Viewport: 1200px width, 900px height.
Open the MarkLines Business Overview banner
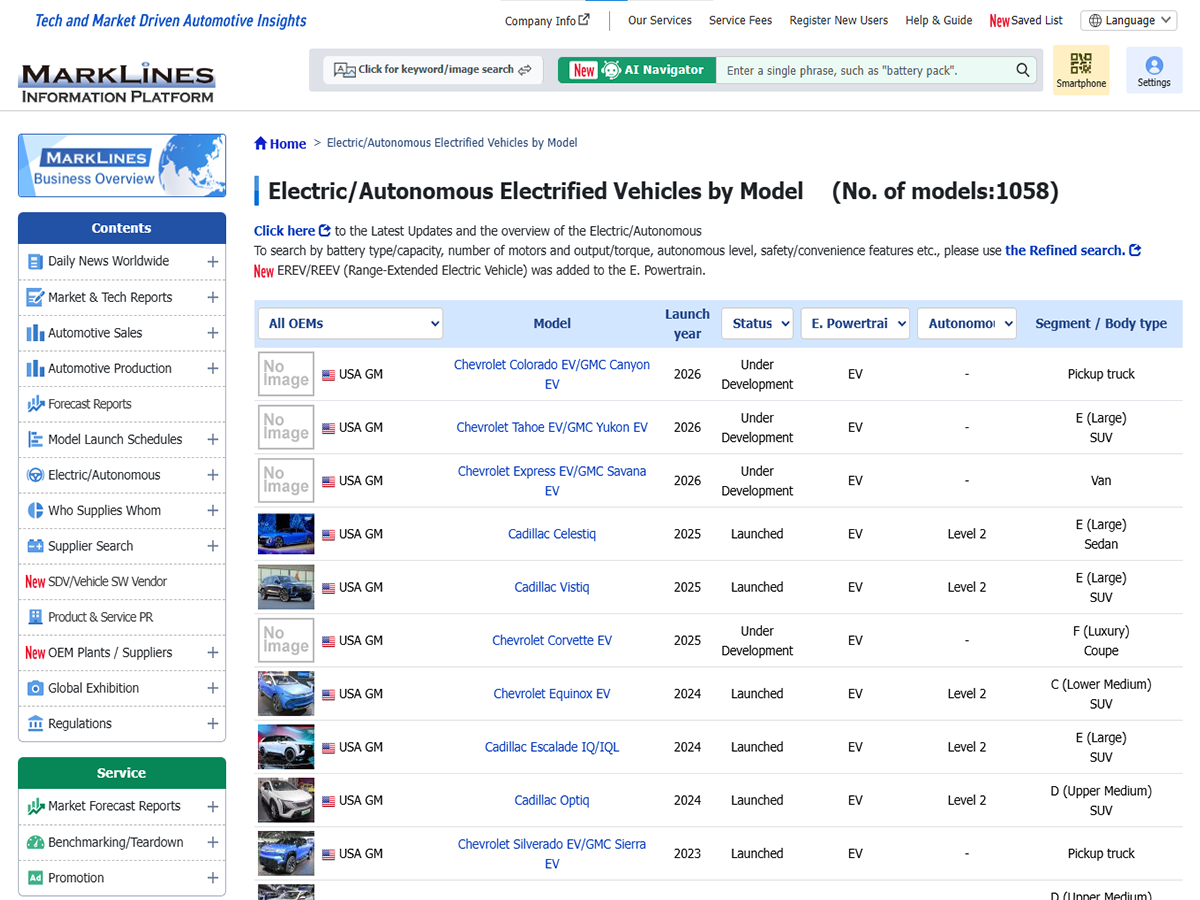click(x=122, y=166)
